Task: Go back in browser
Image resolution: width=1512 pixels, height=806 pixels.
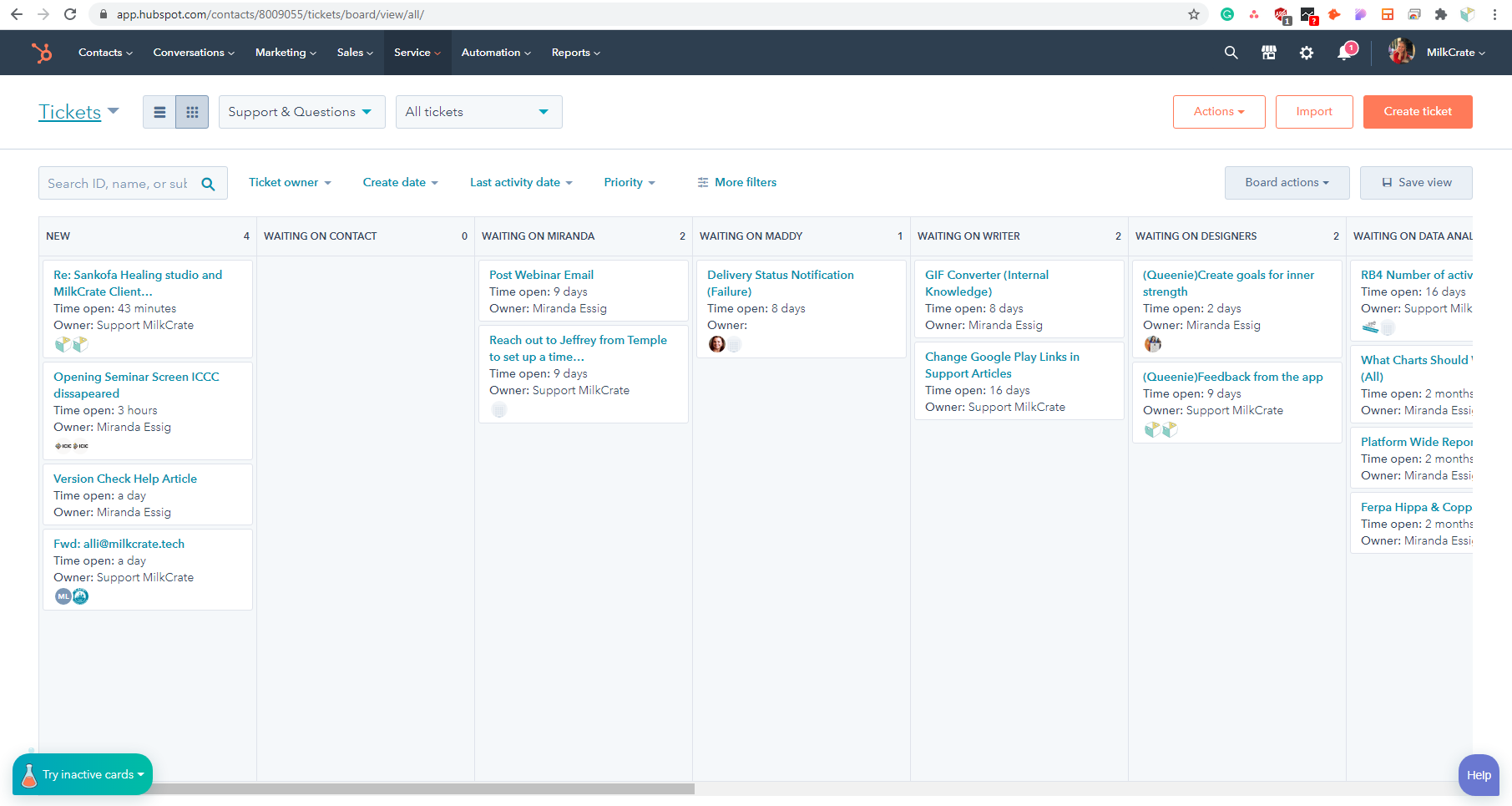Action: point(17,14)
